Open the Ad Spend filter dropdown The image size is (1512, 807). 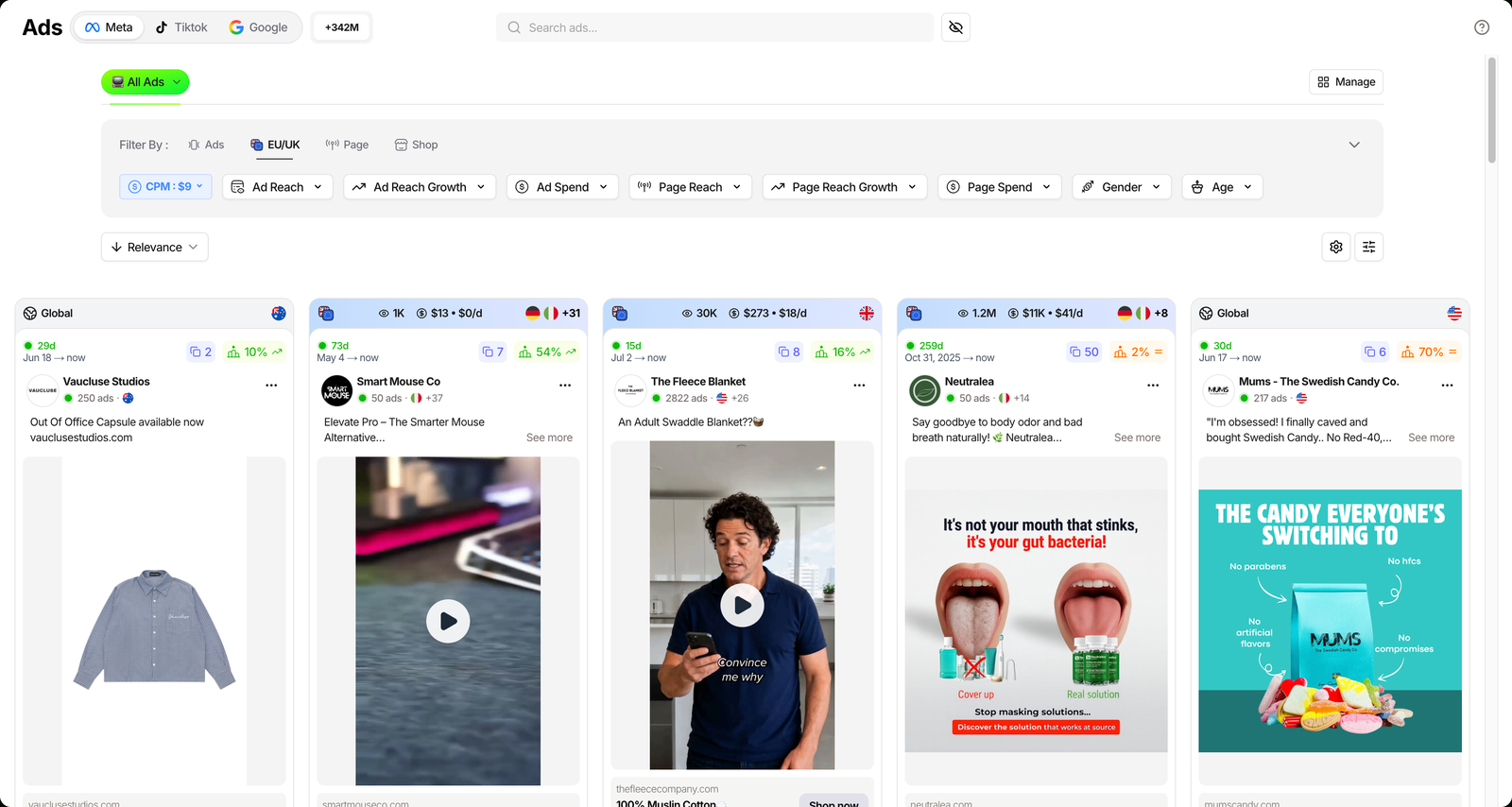point(562,187)
